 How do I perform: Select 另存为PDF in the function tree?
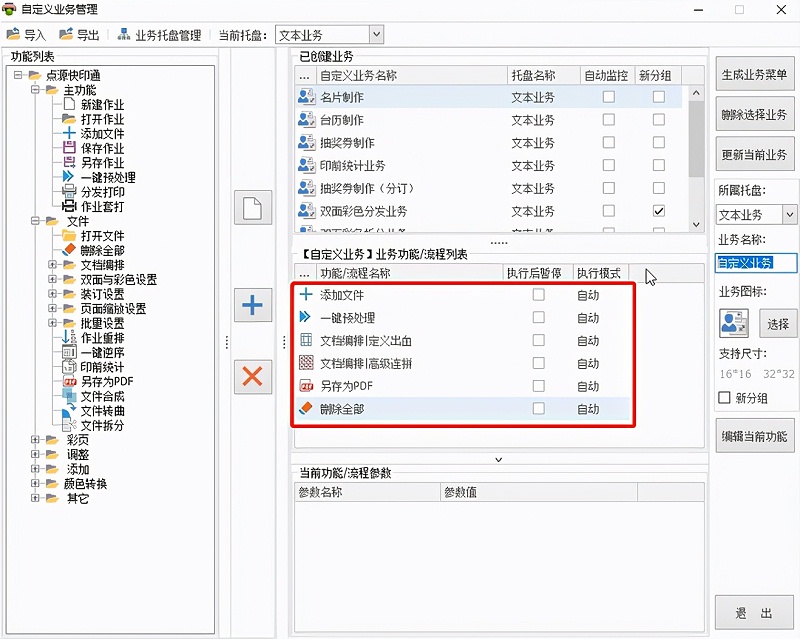click(107, 382)
